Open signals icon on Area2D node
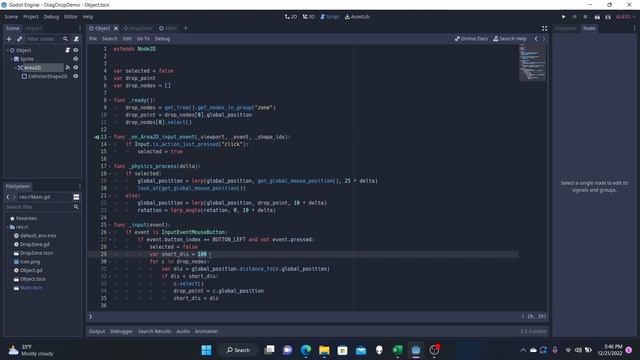640x360 pixels. pyautogui.click(x=68, y=67)
